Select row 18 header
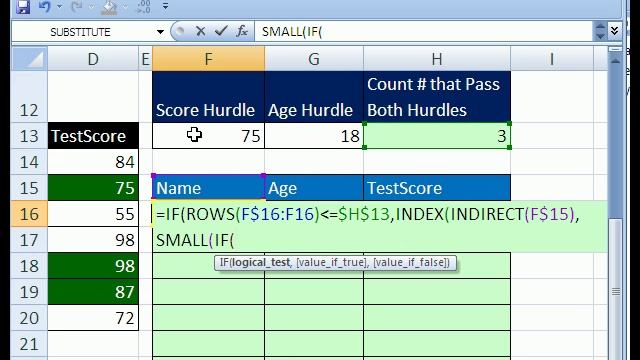The height and width of the screenshot is (360, 640). pos(29,266)
